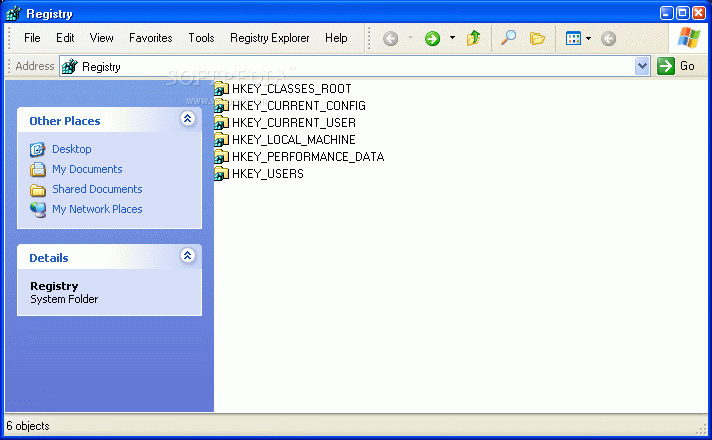This screenshot has width=712, height=440.
Task: Click the Back arrow toolbar button
Action: (x=391, y=39)
